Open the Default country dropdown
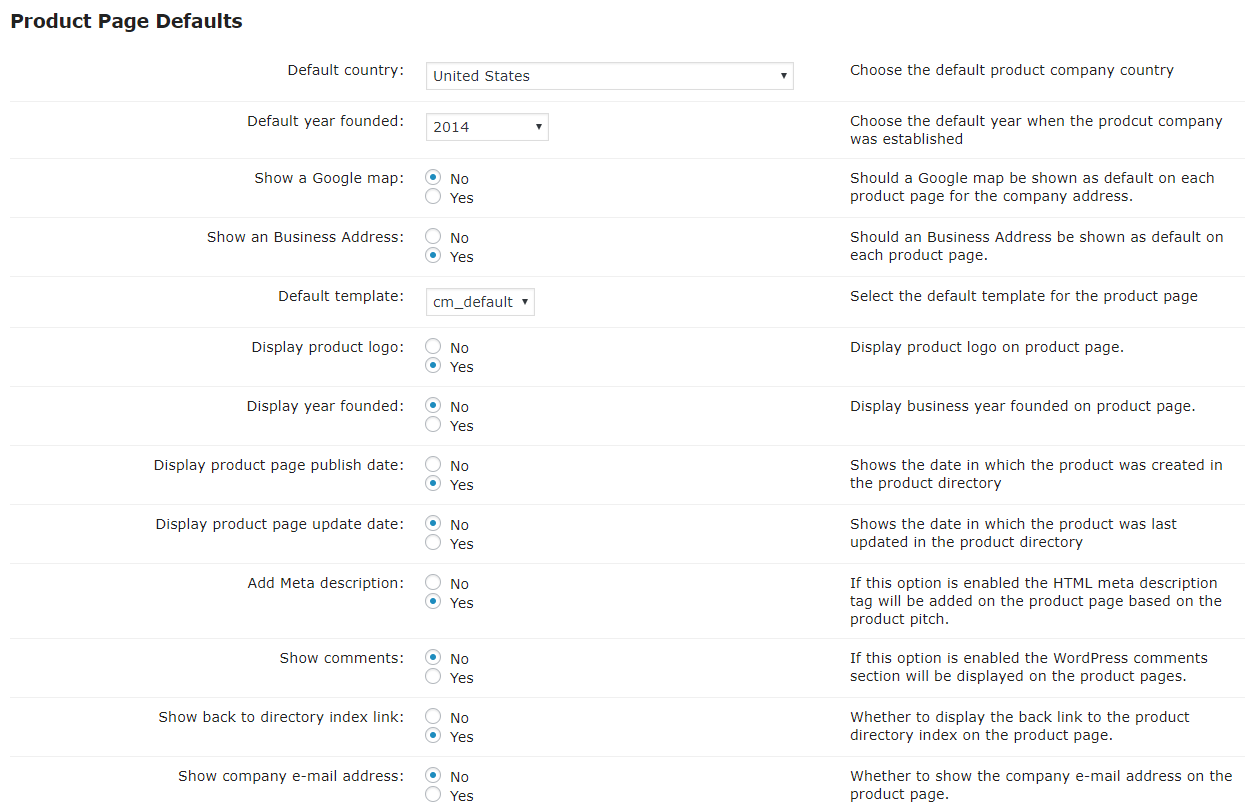The width and height of the screenshot is (1254, 807). click(609, 76)
